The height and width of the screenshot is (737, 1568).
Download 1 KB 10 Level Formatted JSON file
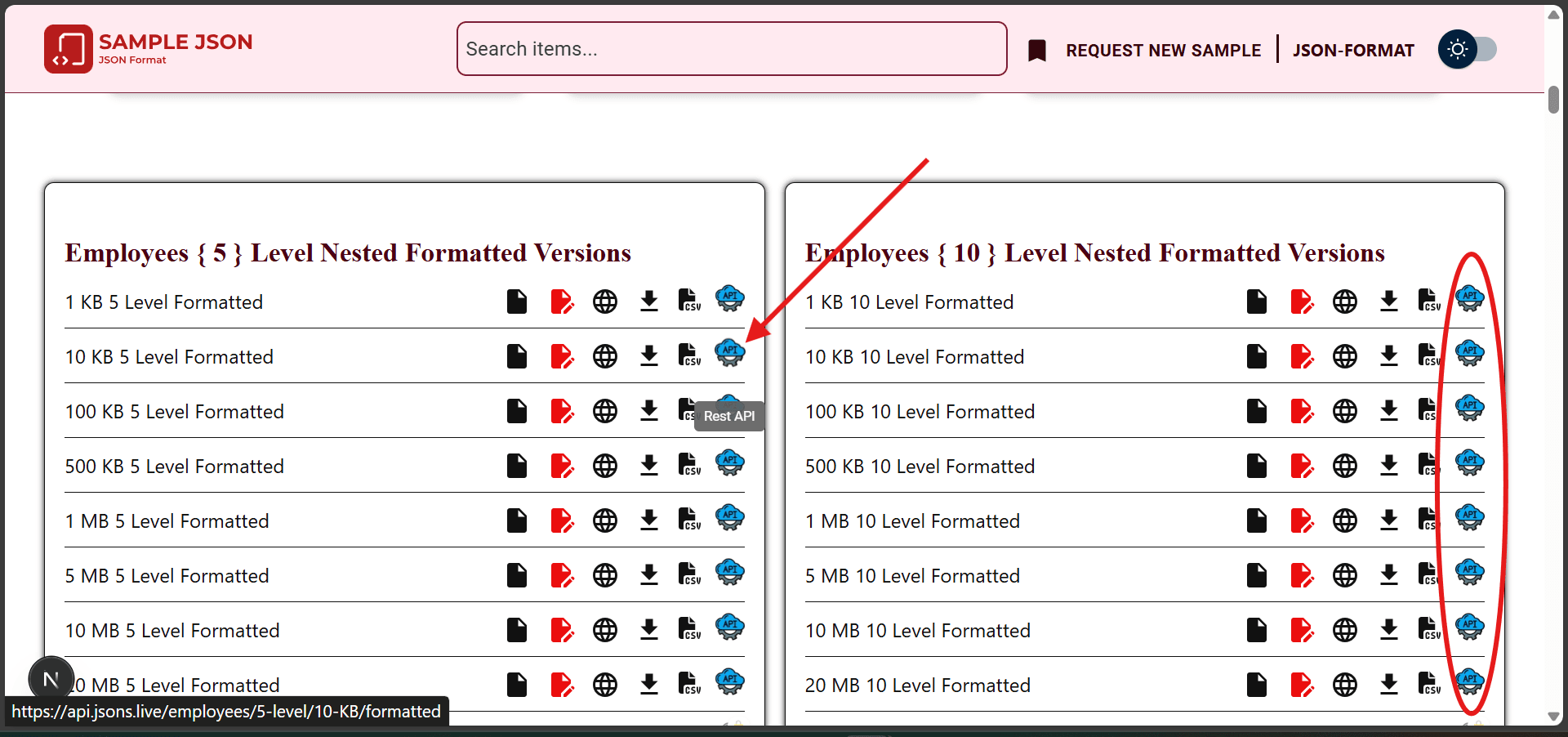pyautogui.click(x=1389, y=301)
